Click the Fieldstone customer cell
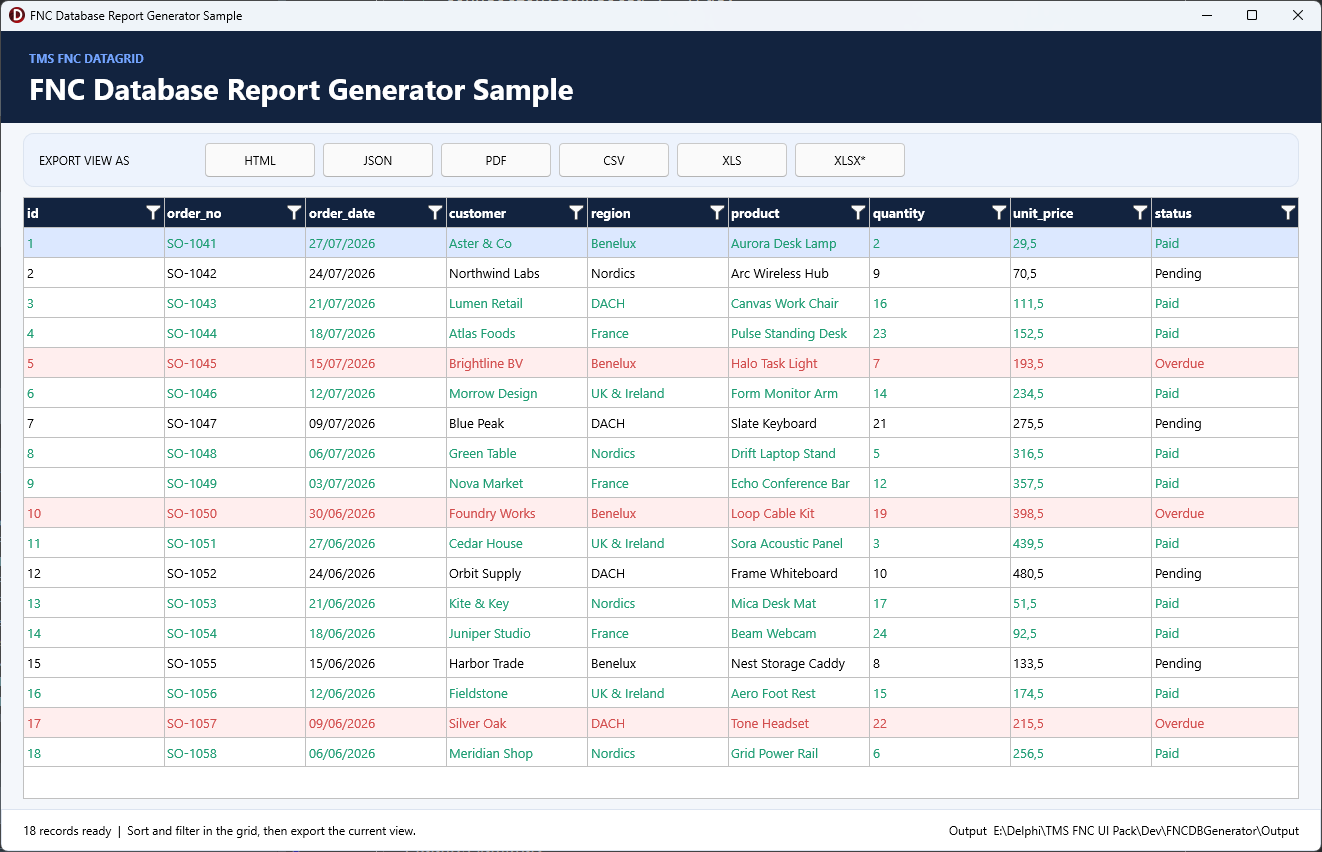 tap(517, 693)
